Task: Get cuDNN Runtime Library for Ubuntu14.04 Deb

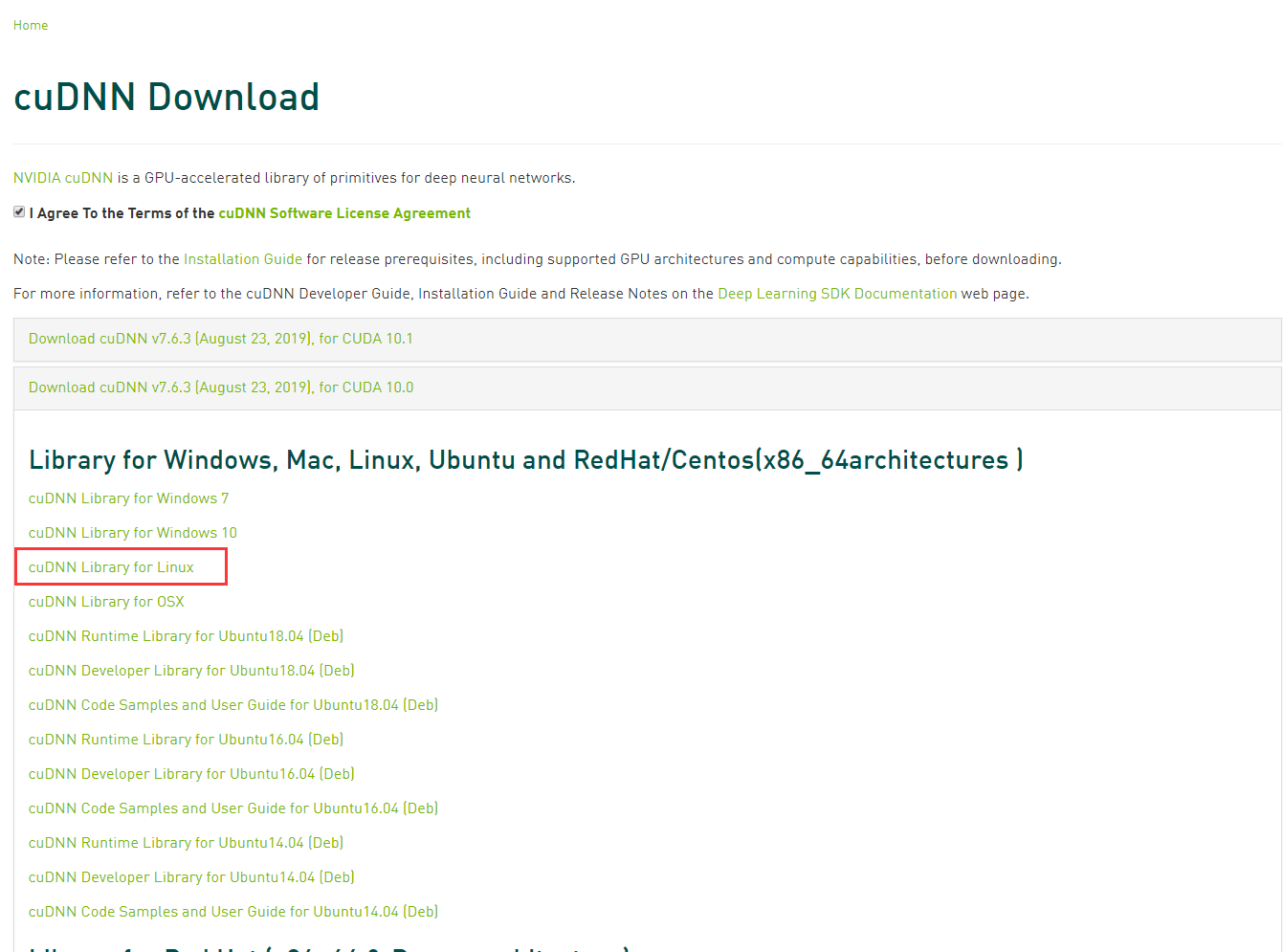Action: coord(186,842)
